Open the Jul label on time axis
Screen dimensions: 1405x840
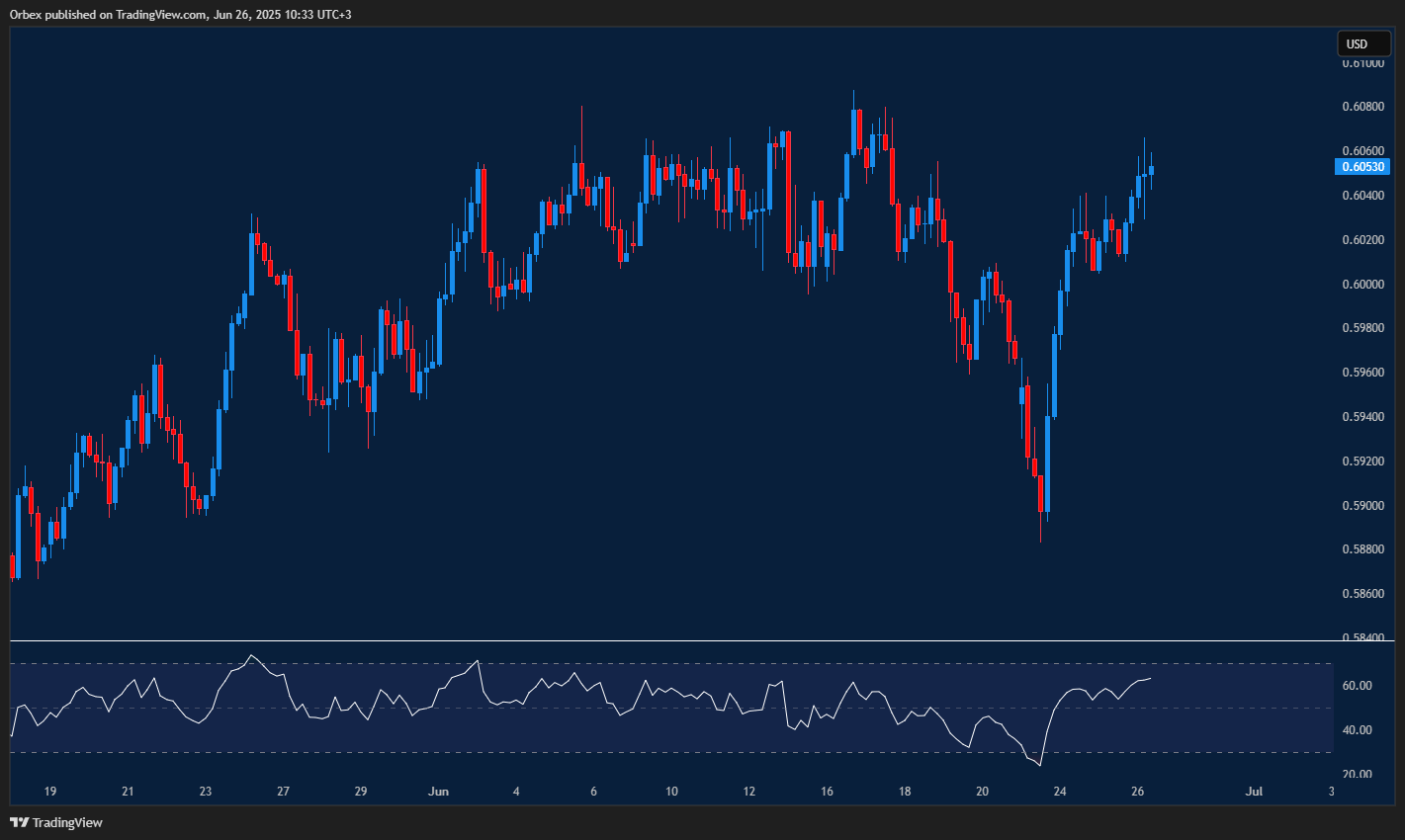(x=1255, y=791)
